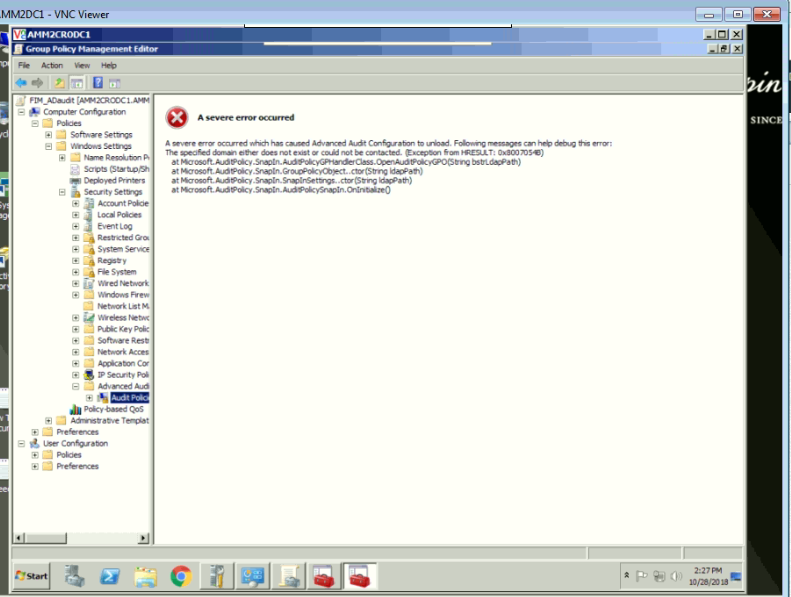Click the Up one level toolbar icon
Image resolution: width=791 pixels, height=597 pixels.
(60, 83)
